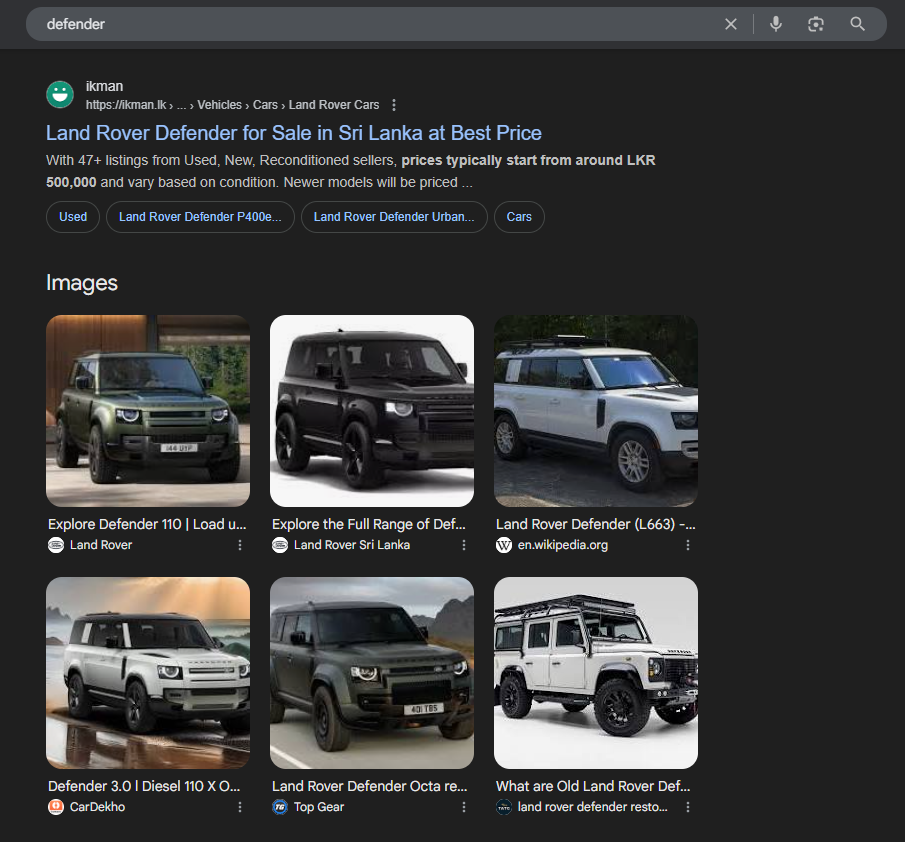Open the black Defender thumbnail
The height and width of the screenshot is (842, 905).
[x=372, y=411]
